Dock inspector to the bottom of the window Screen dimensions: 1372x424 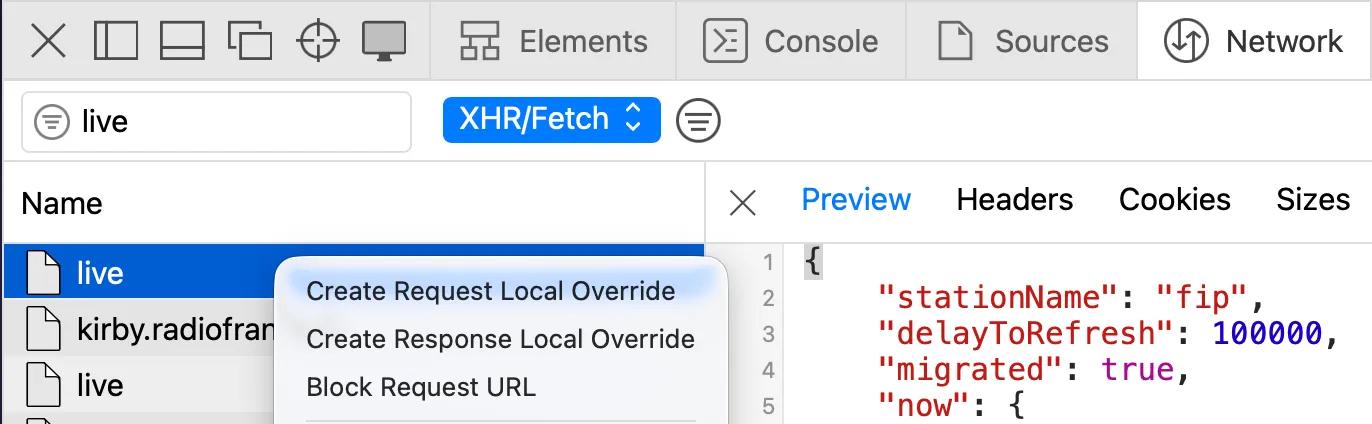pyautogui.click(x=182, y=41)
